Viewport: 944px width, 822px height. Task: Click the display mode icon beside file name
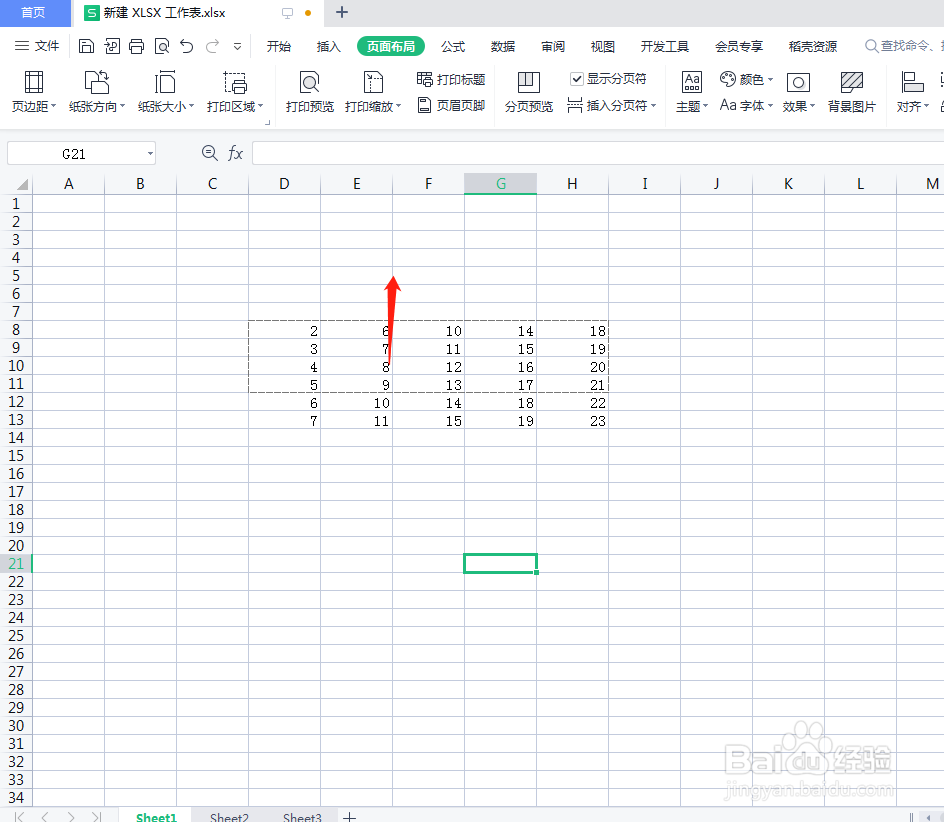(x=287, y=13)
